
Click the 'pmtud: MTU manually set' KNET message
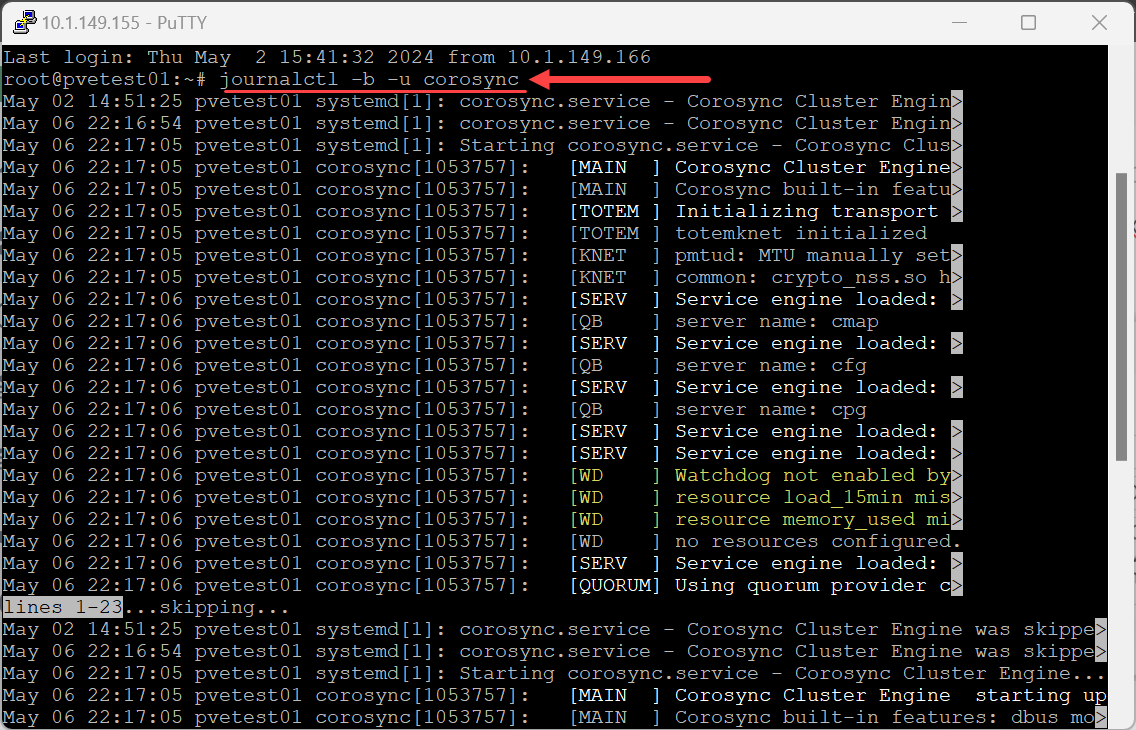812,255
